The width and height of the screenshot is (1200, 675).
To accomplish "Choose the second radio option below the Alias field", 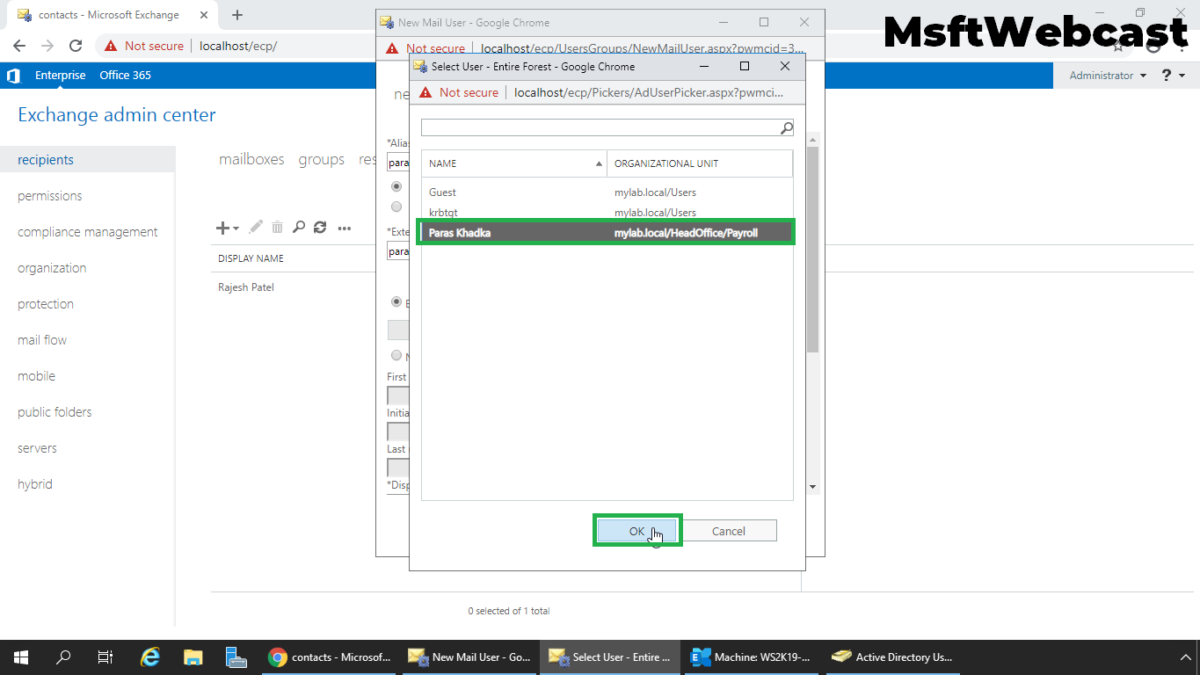I will [x=396, y=206].
